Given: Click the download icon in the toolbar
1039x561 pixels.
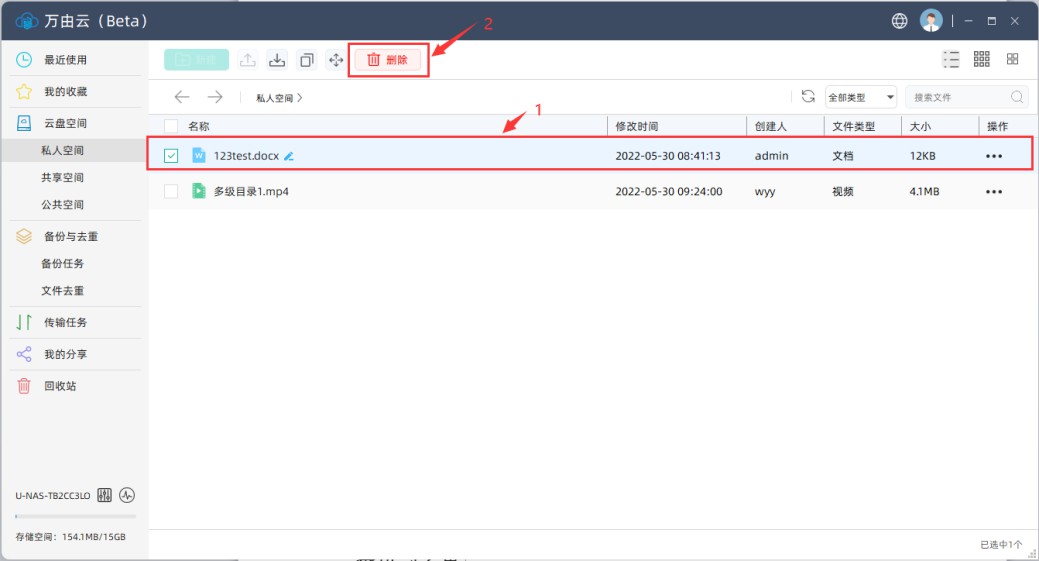Looking at the screenshot, I should (277, 60).
